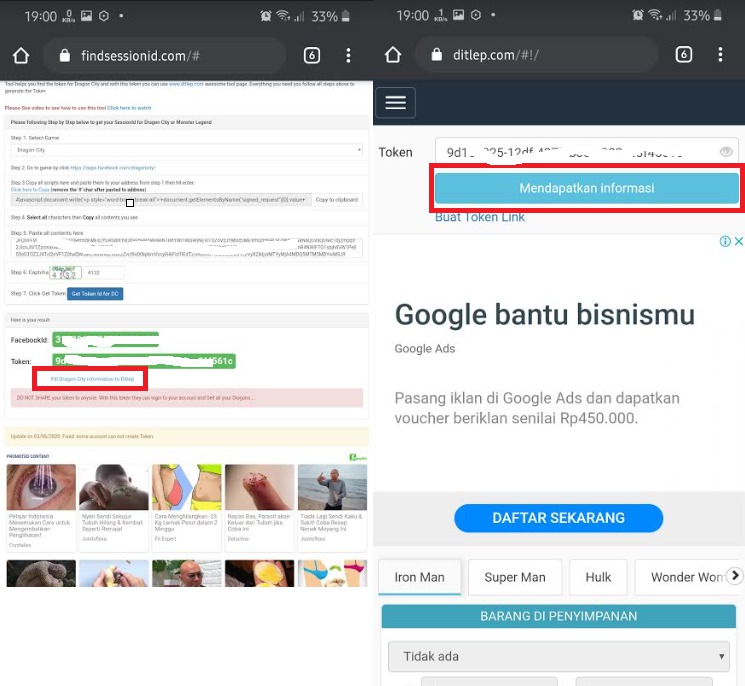Screen dimensions: 745x686
Task: Open Cara Menghilangkan belly fat ad
Action: (187, 507)
